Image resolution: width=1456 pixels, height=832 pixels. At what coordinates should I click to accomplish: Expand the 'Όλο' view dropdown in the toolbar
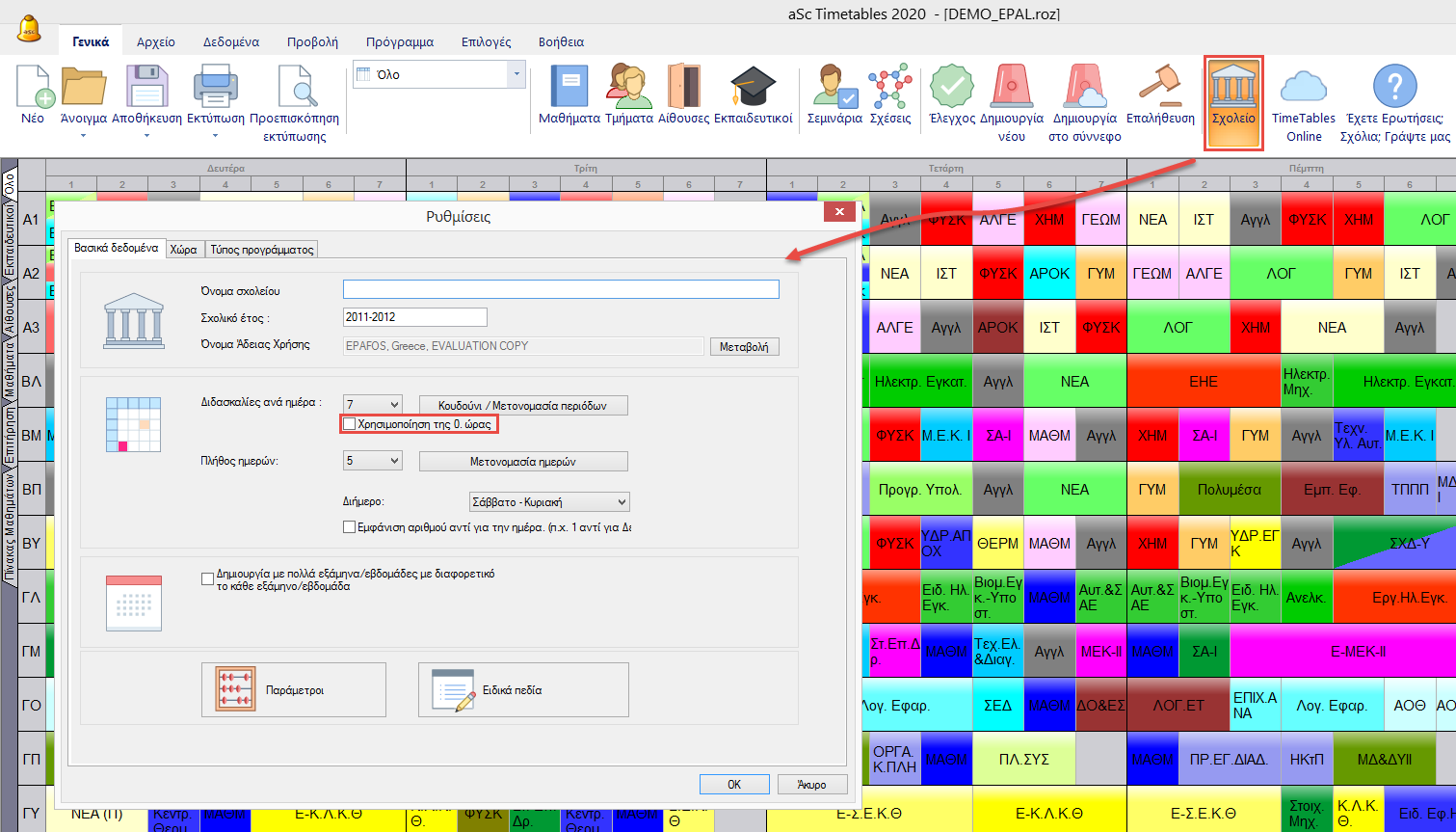coord(517,74)
